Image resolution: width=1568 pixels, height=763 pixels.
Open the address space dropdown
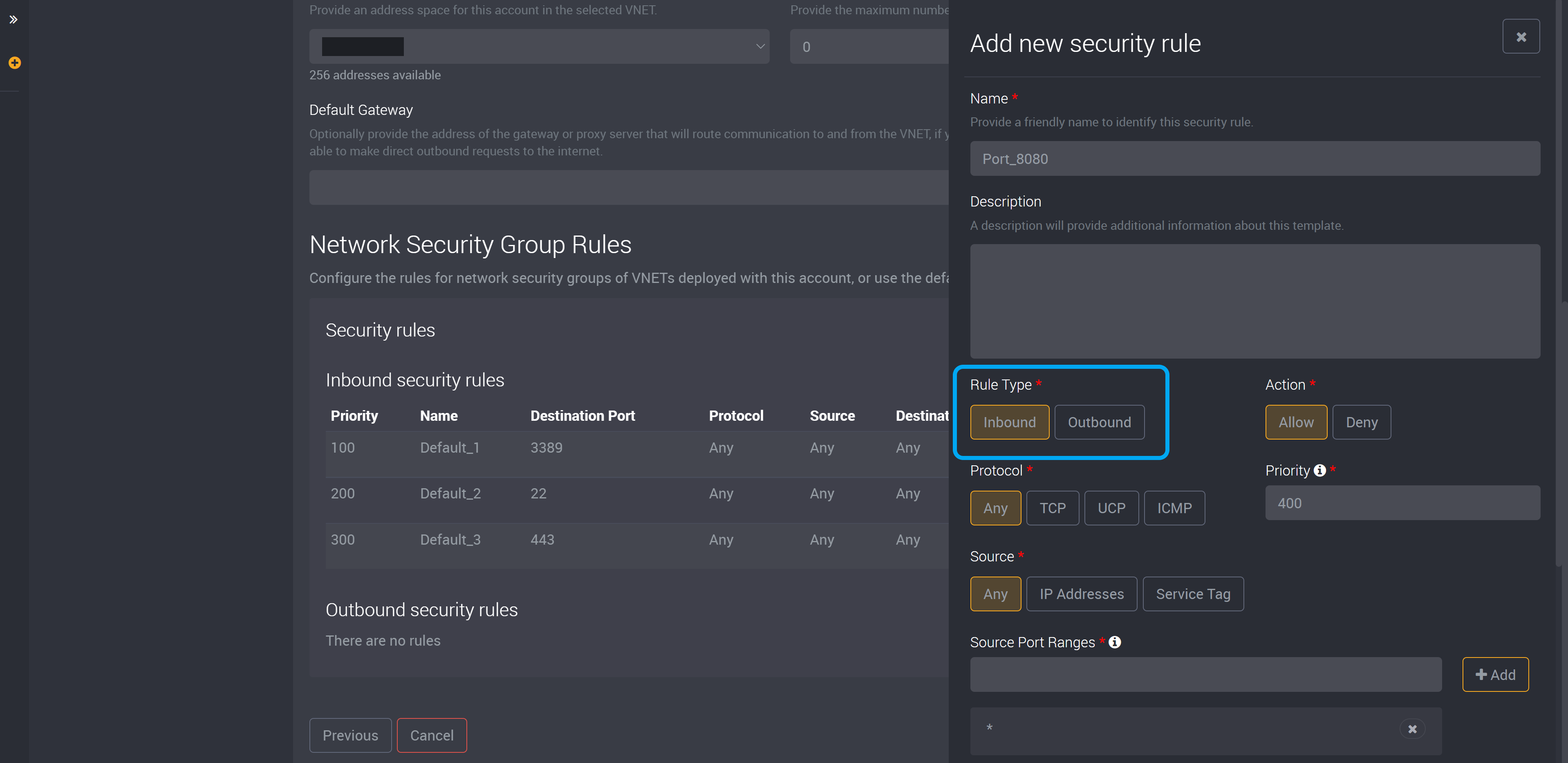coord(539,46)
